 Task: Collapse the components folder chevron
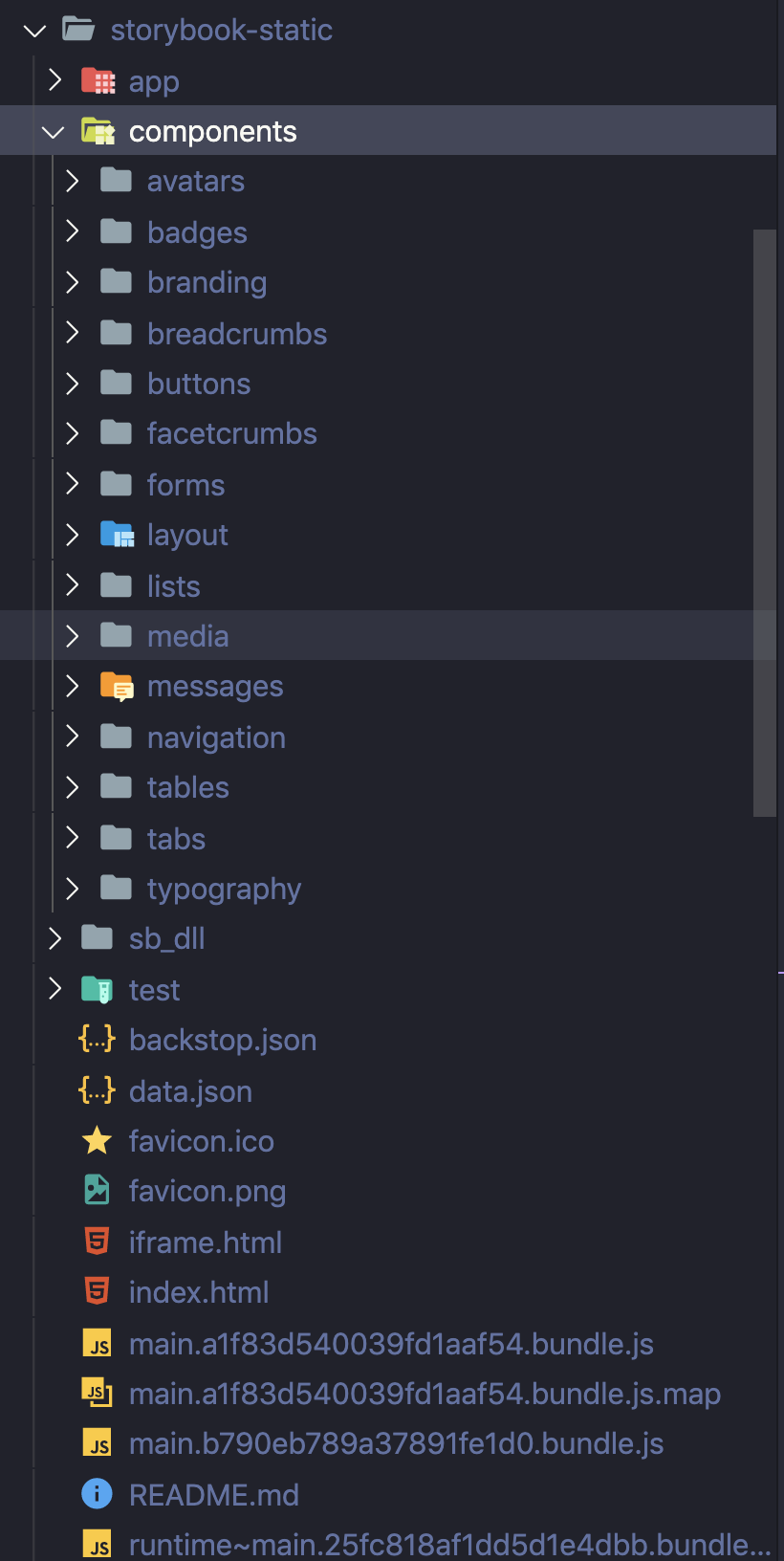pyautogui.click(x=54, y=131)
